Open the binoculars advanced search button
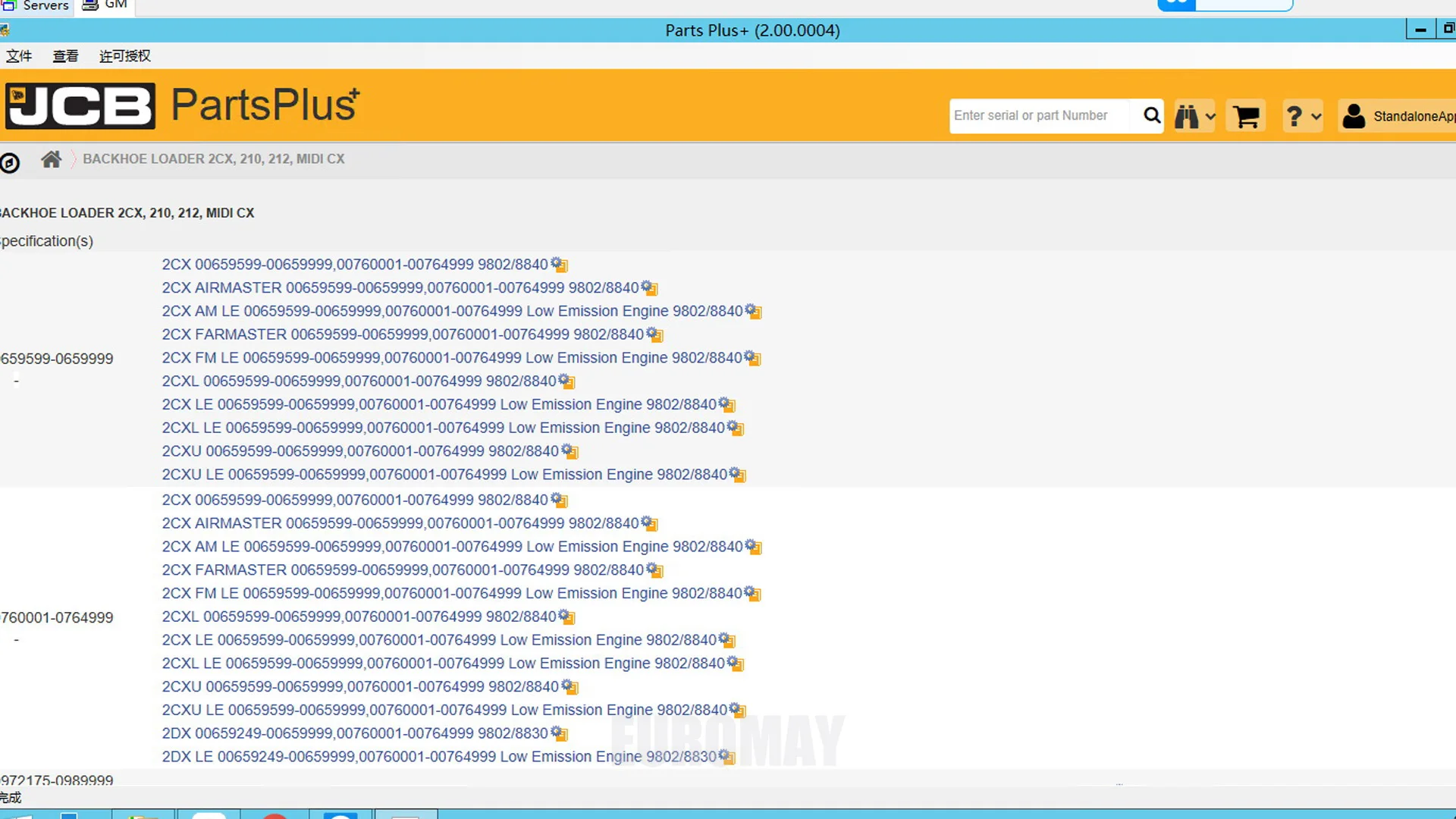 pyautogui.click(x=1187, y=117)
